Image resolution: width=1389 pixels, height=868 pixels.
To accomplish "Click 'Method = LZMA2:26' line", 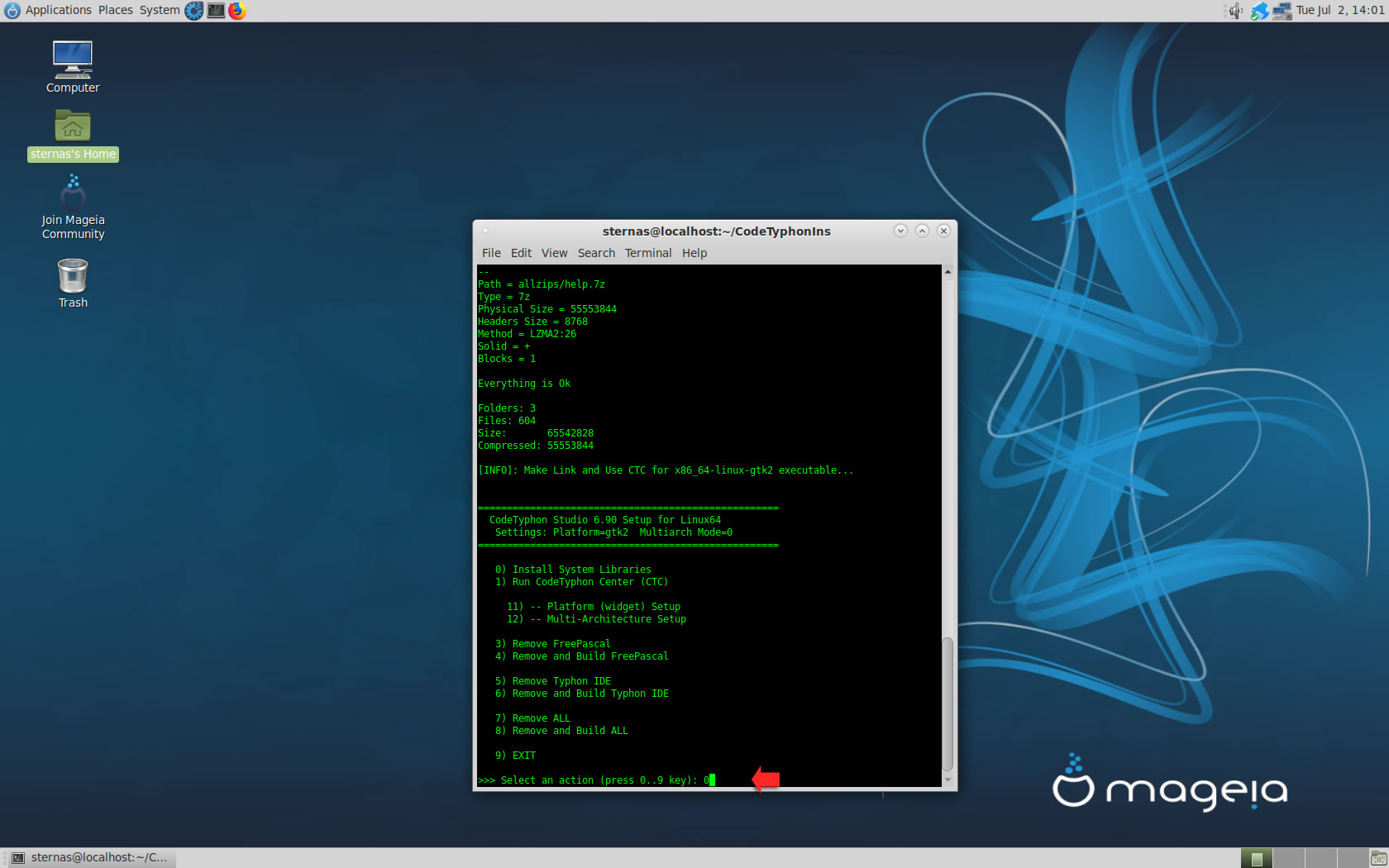I will point(527,334).
